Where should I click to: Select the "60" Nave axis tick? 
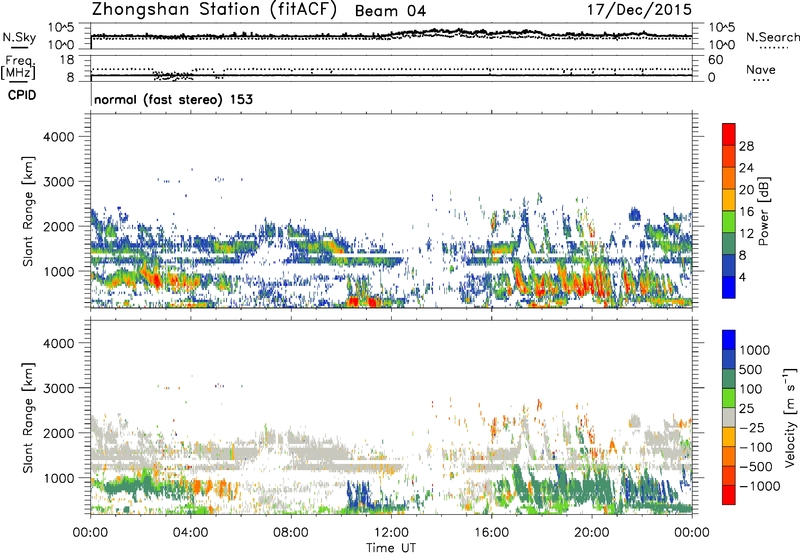click(x=715, y=60)
